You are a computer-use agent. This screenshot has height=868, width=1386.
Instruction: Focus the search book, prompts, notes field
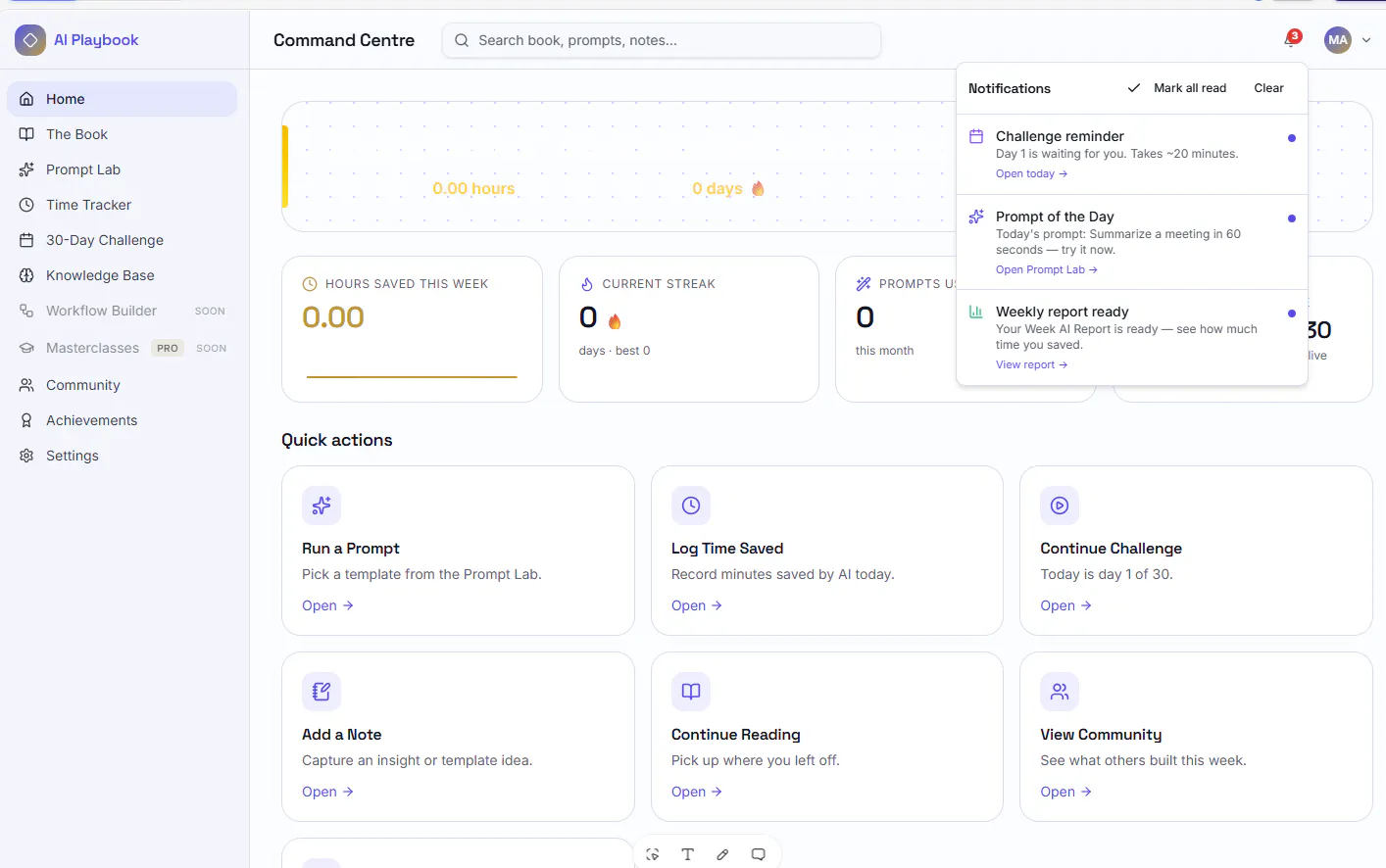click(x=662, y=40)
